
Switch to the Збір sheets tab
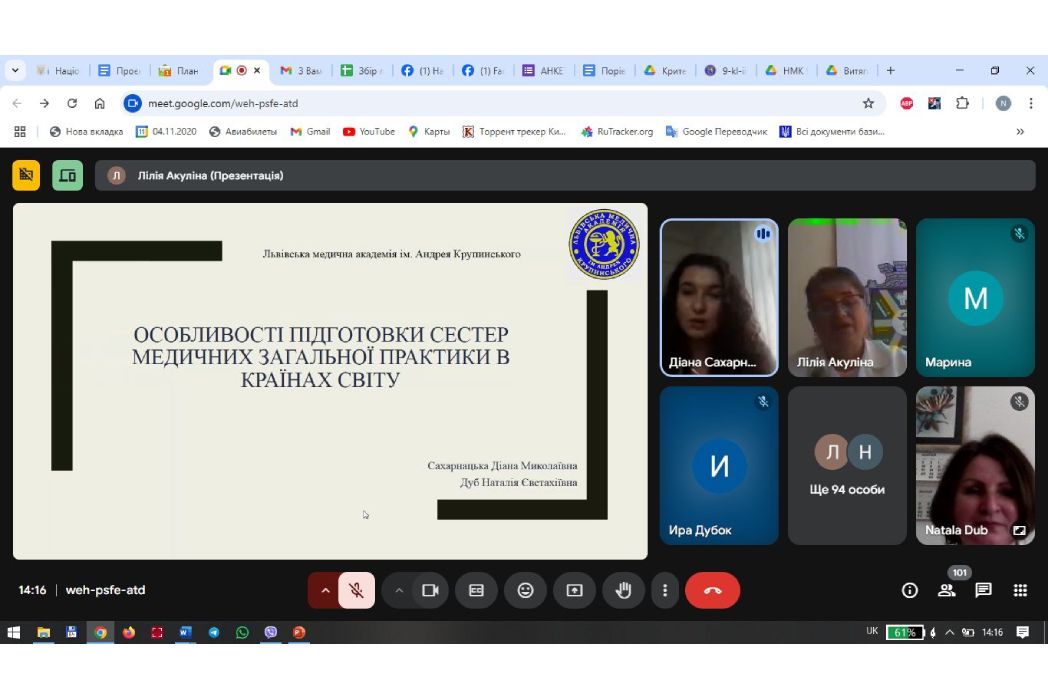(362, 70)
